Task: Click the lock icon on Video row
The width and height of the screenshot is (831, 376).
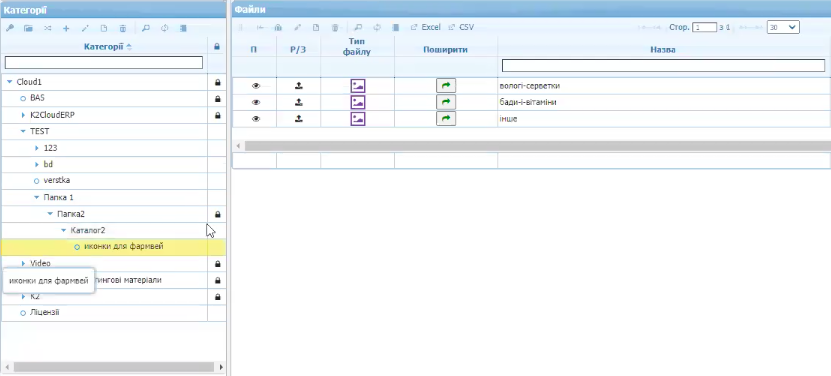Action: click(x=217, y=264)
